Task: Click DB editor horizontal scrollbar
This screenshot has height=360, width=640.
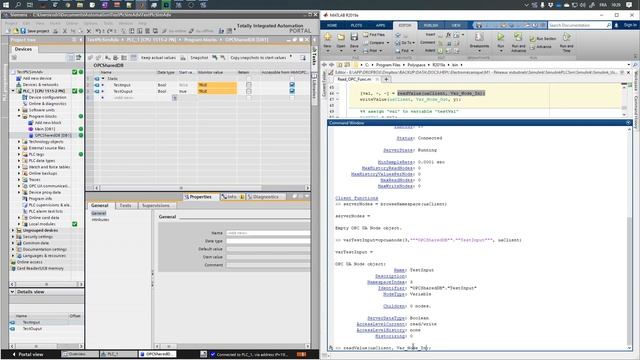Action: (202, 188)
